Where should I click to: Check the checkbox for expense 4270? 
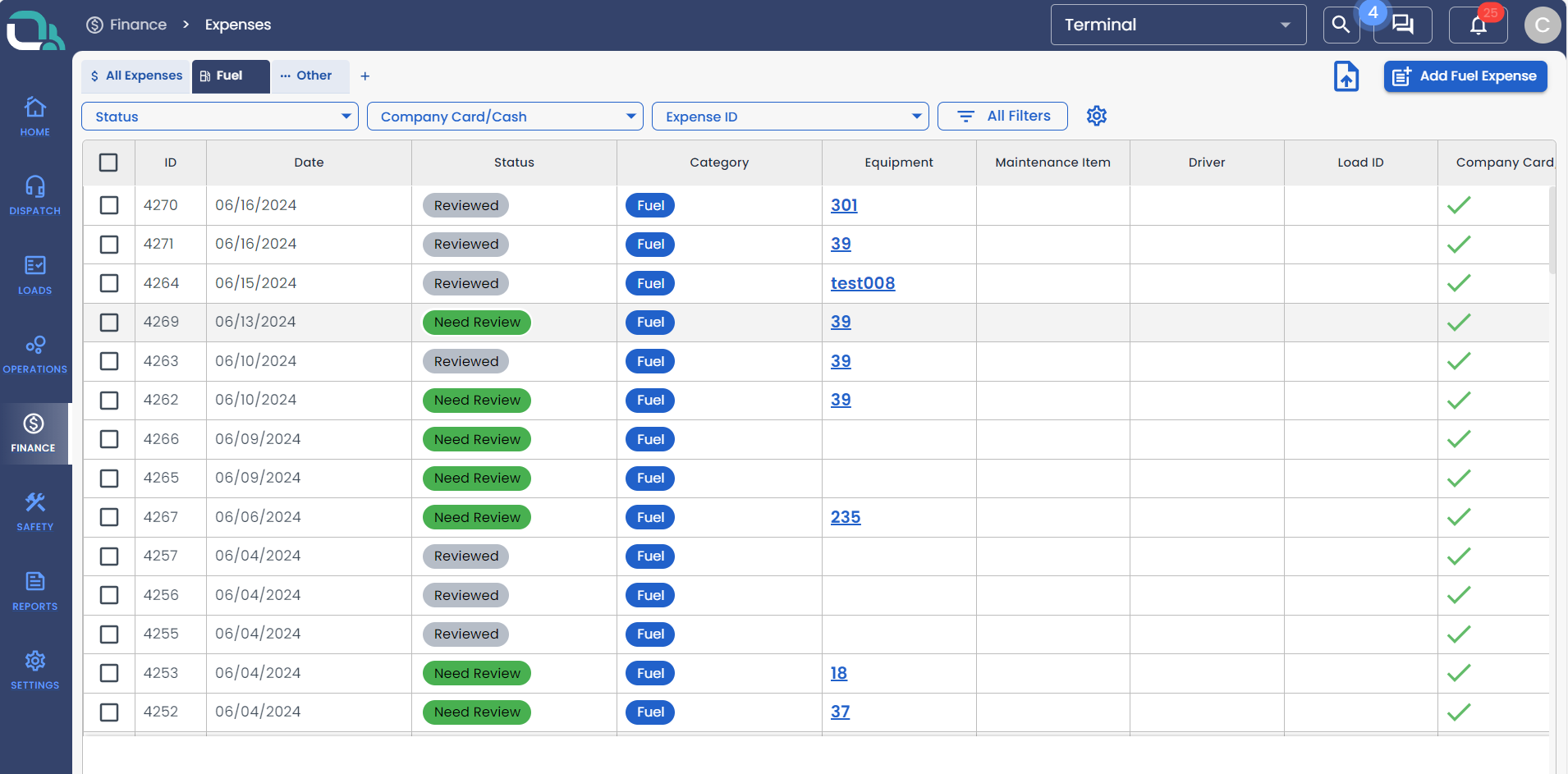[x=108, y=205]
